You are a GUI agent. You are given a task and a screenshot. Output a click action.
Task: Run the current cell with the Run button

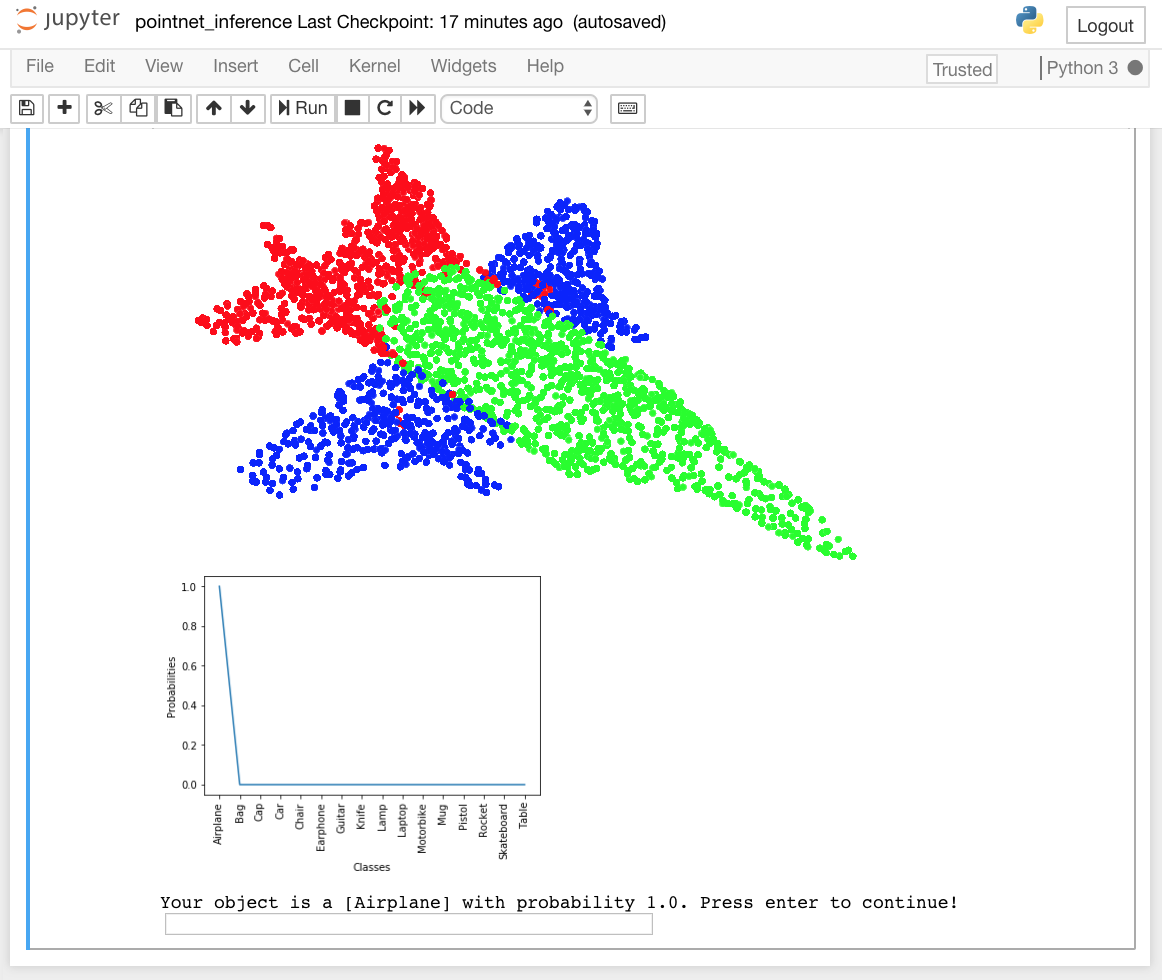pyautogui.click(x=302, y=108)
